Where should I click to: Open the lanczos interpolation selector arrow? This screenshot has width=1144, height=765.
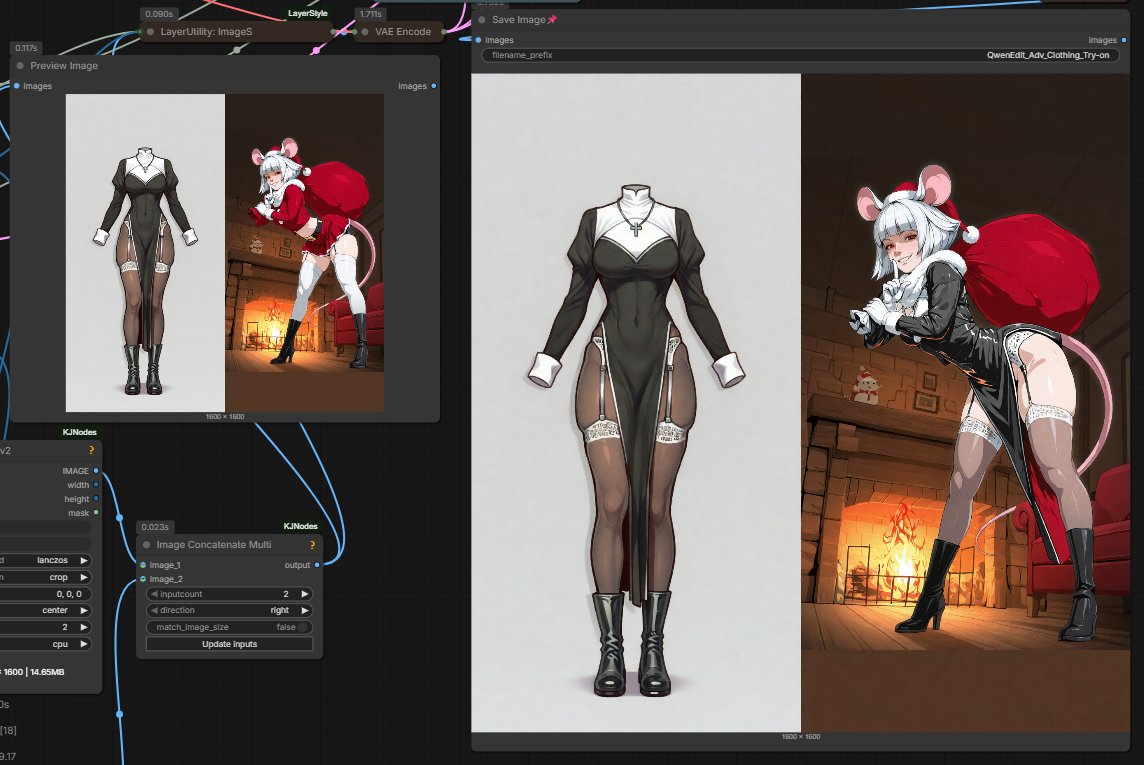(x=84, y=560)
